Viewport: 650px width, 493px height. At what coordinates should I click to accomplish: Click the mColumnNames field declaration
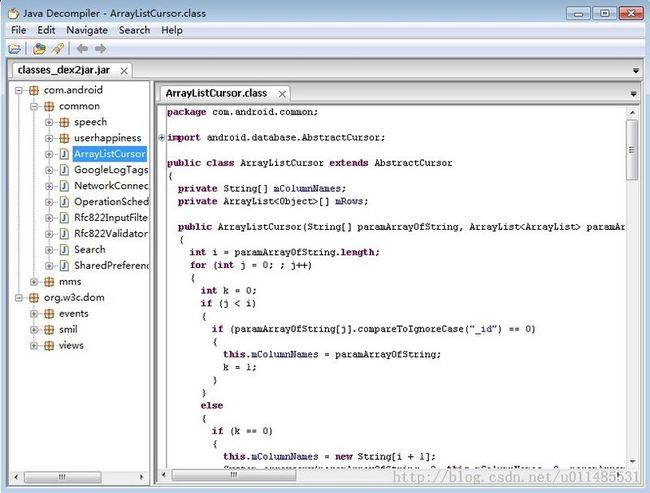click(308, 189)
